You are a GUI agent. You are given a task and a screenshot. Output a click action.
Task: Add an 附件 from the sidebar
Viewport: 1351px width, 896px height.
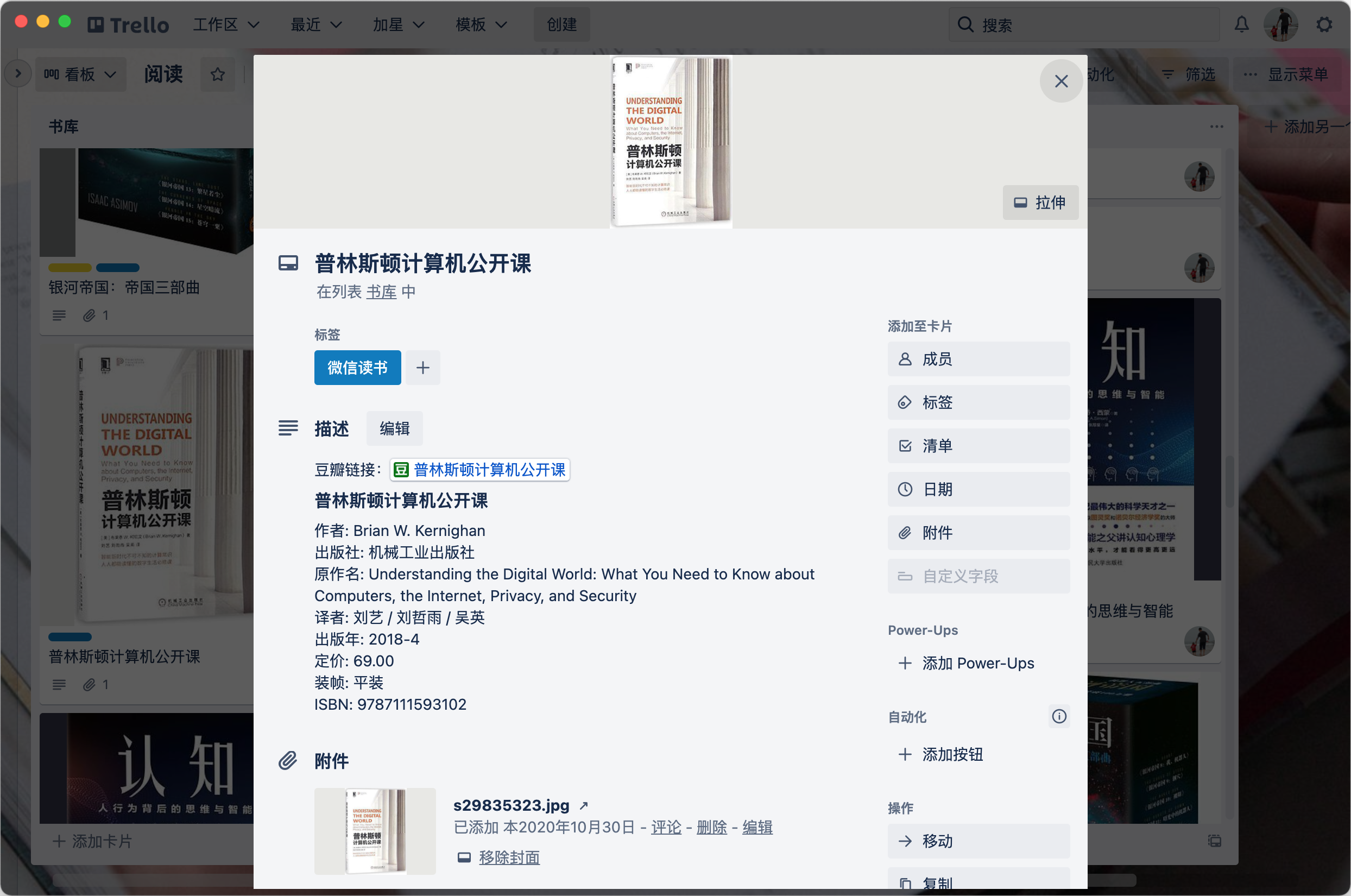(978, 533)
